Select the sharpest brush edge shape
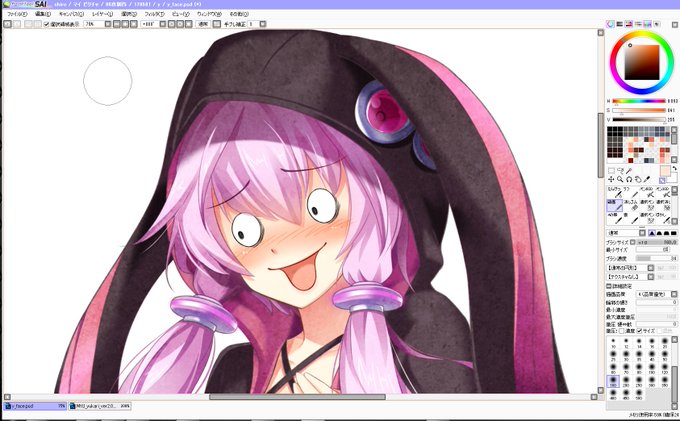This screenshot has height=421, width=680. [x=651, y=233]
